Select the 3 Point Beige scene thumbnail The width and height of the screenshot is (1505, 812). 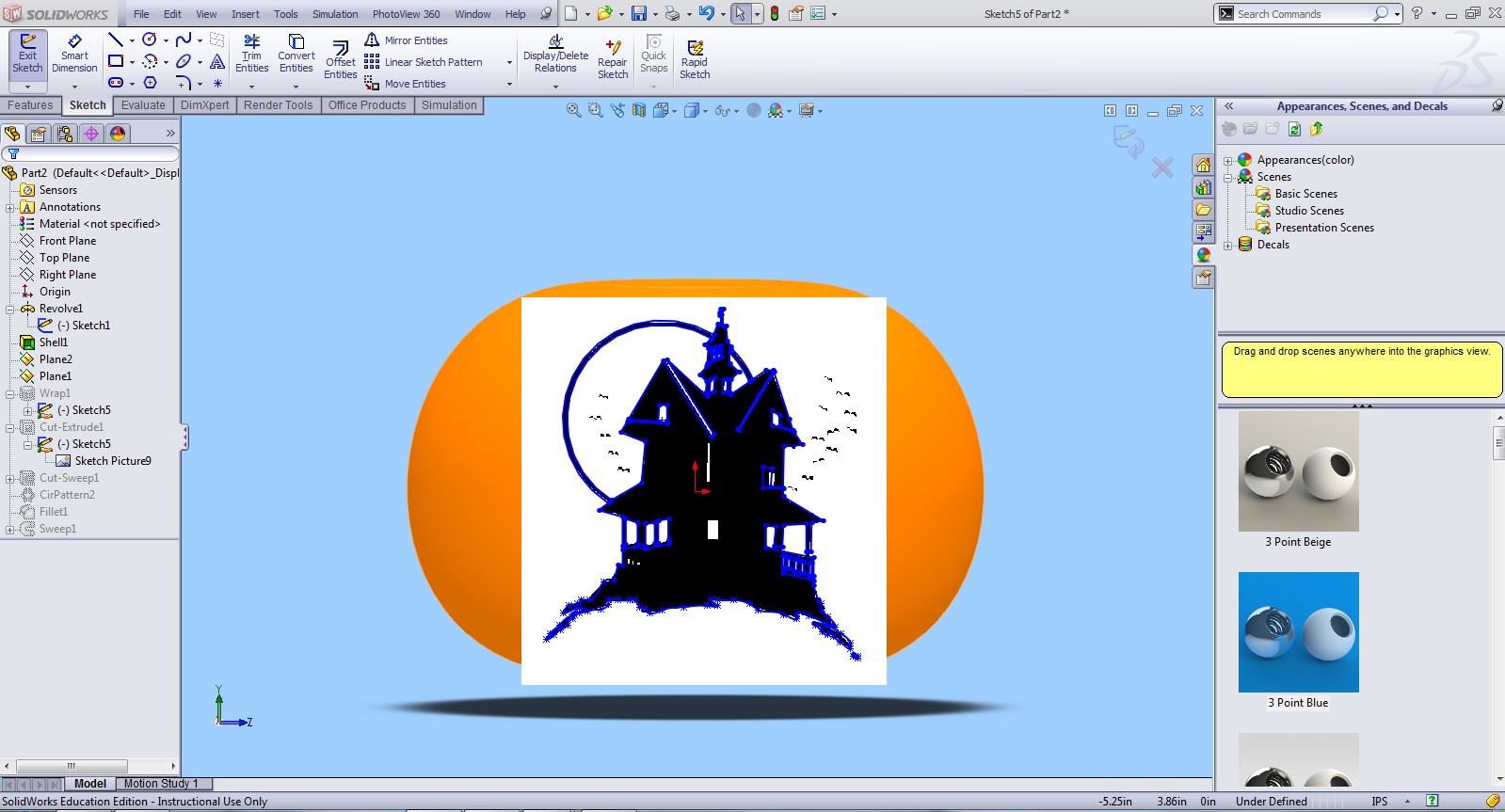(1299, 471)
